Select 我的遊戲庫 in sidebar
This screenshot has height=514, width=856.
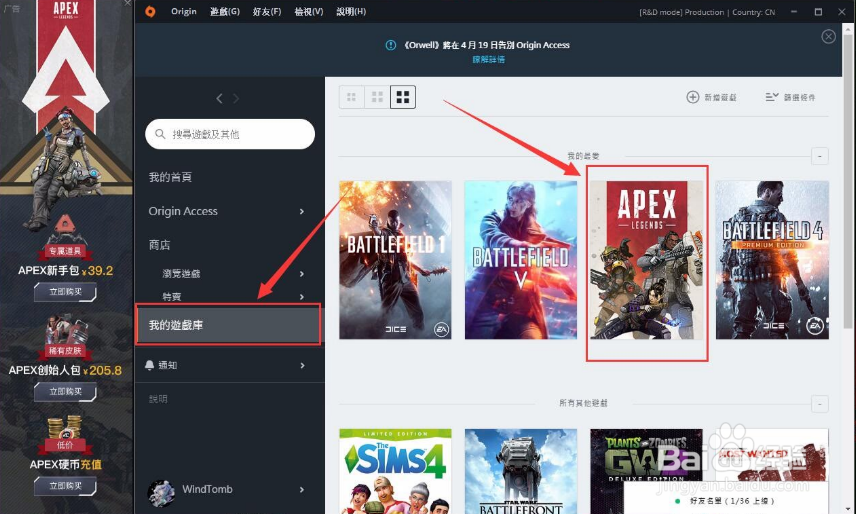[x=228, y=325]
